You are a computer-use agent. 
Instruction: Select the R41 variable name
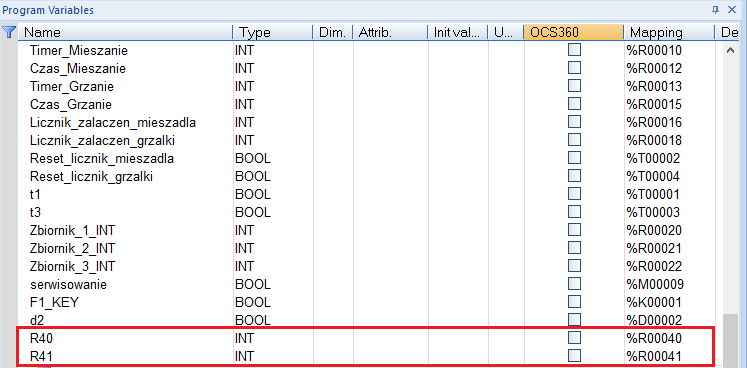[40, 356]
